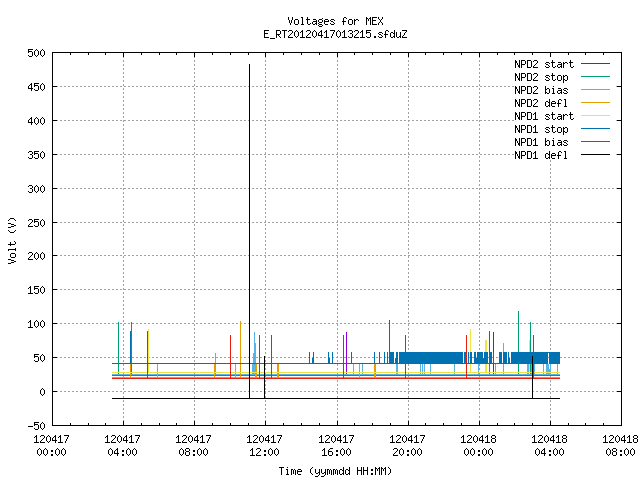Click the 120417 08:00 x-axis label
Screen dimensions: 640x480
click(193, 446)
